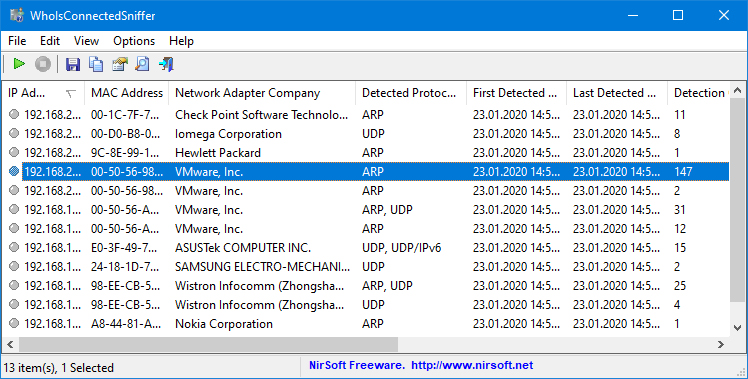
Task: Click the detection count 31
Action: coord(680,210)
